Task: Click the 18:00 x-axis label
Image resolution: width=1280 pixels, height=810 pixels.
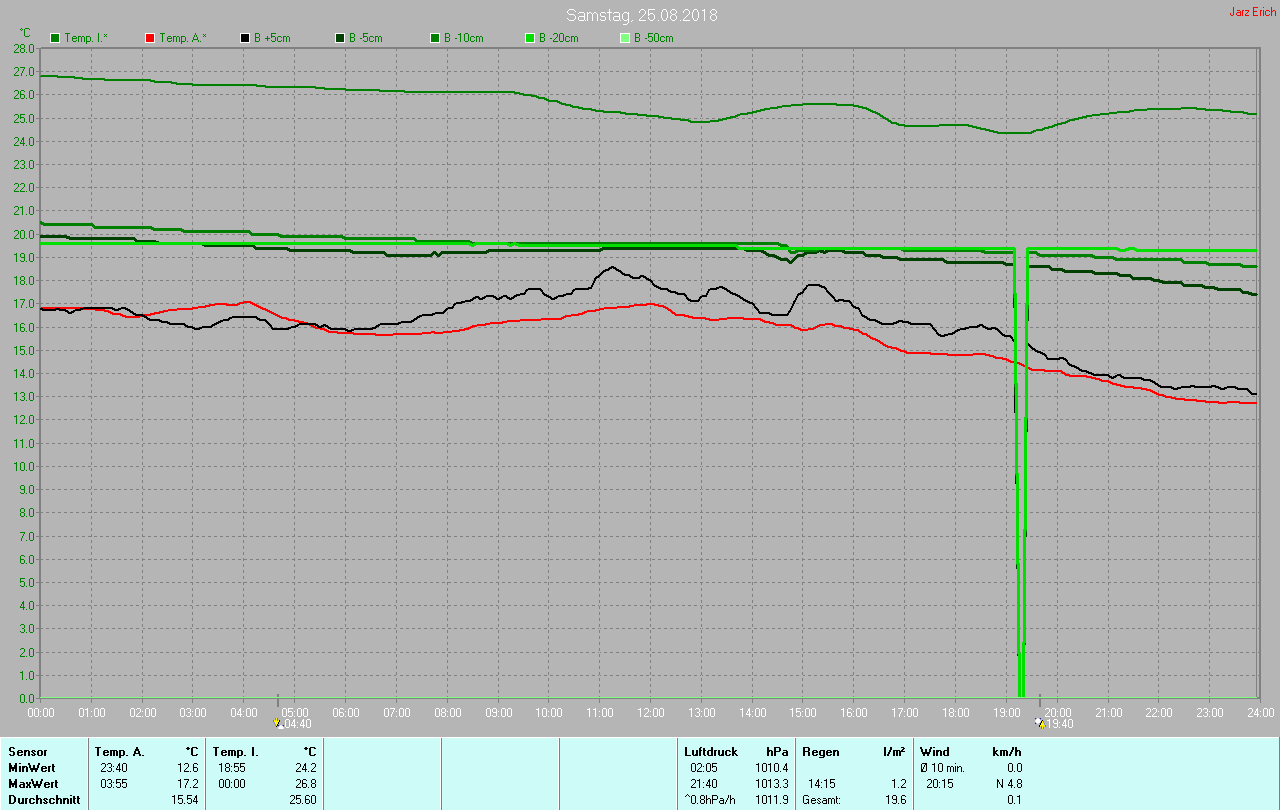Action: 955,713
